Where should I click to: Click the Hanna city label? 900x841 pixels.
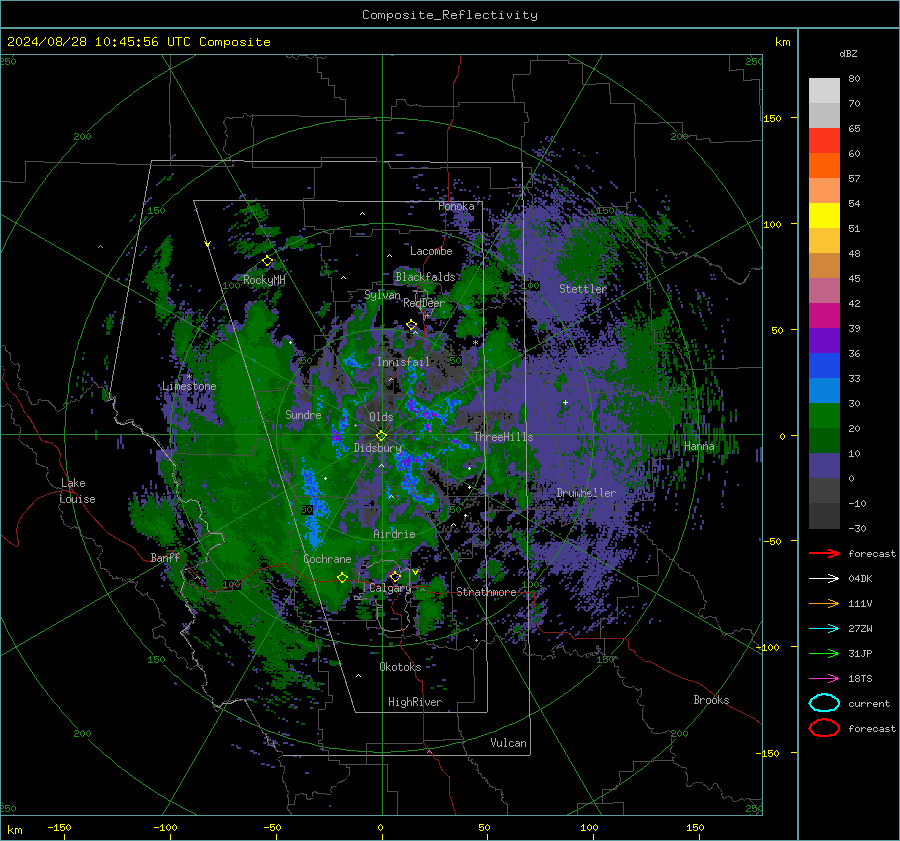pyautogui.click(x=699, y=446)
